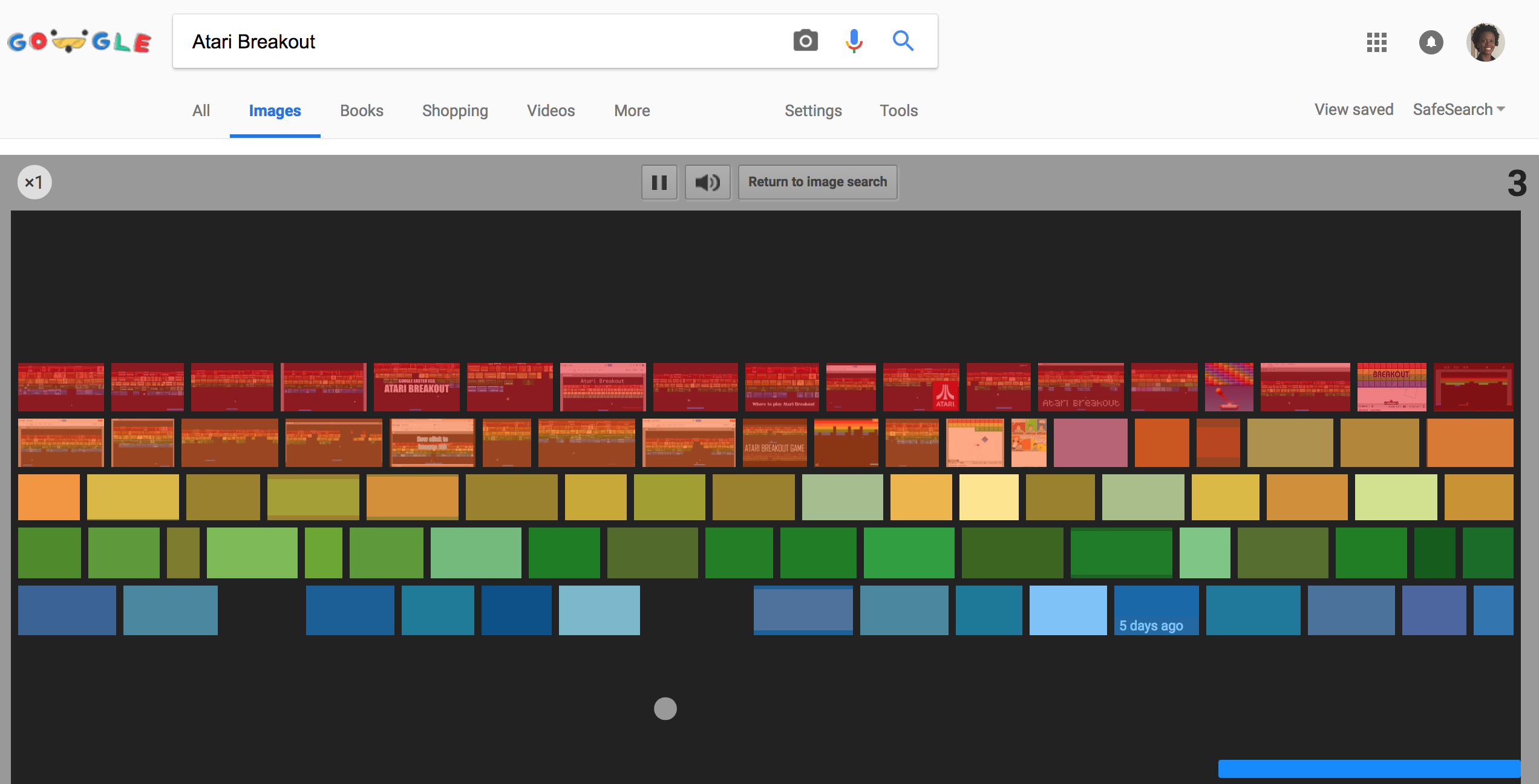Click the ATARI BREAKOUT GAME thumbnail brick
The width and height of the screenshot is (1539, 784).
point(774,443)
